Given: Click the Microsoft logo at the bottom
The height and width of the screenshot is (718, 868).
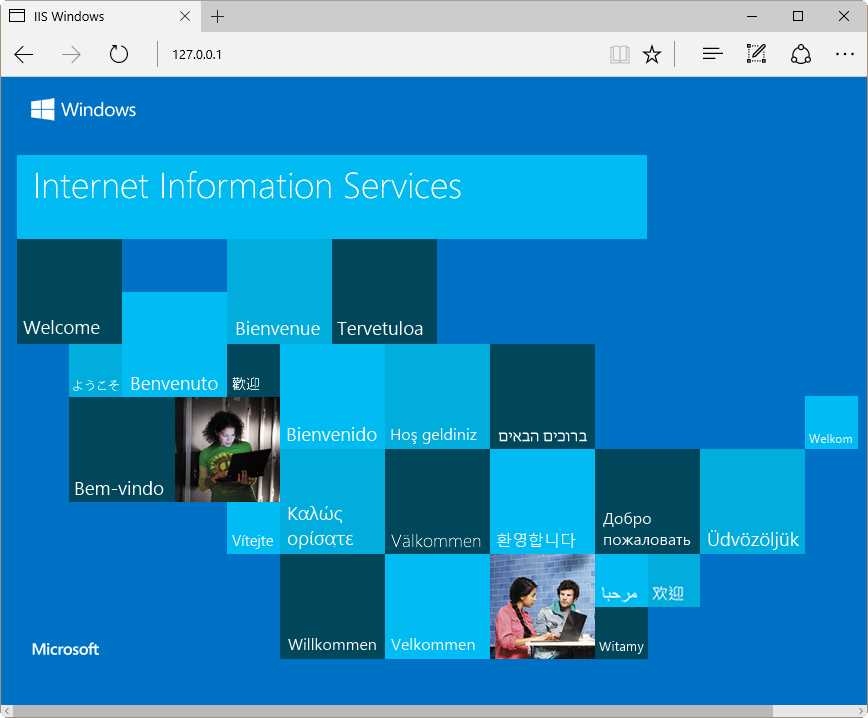Looking at the screenshot, I should click(x=65, y=649).
